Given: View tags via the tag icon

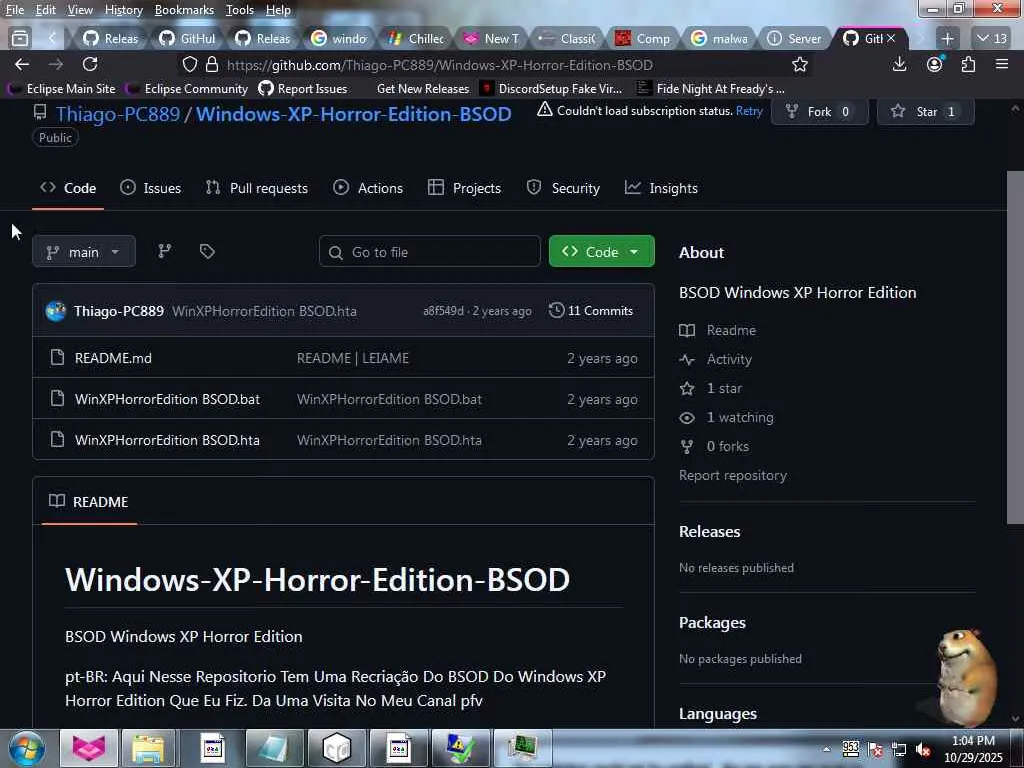Looking at the screenshot, I should pos(207,251).
